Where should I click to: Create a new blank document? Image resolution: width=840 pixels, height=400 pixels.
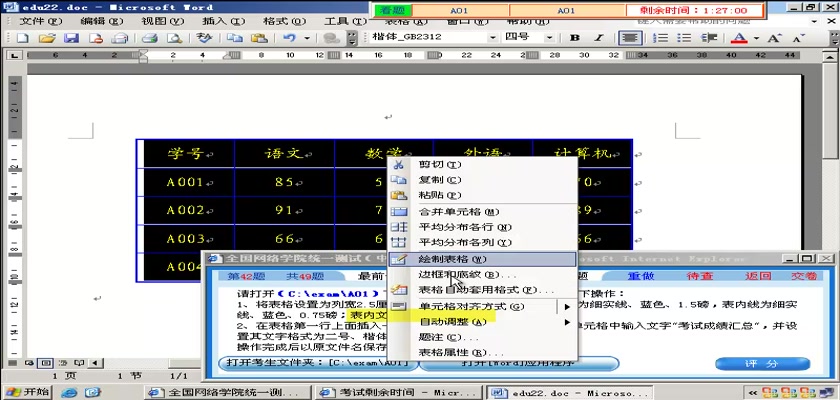pyautogui.click(x=23, y=38)
